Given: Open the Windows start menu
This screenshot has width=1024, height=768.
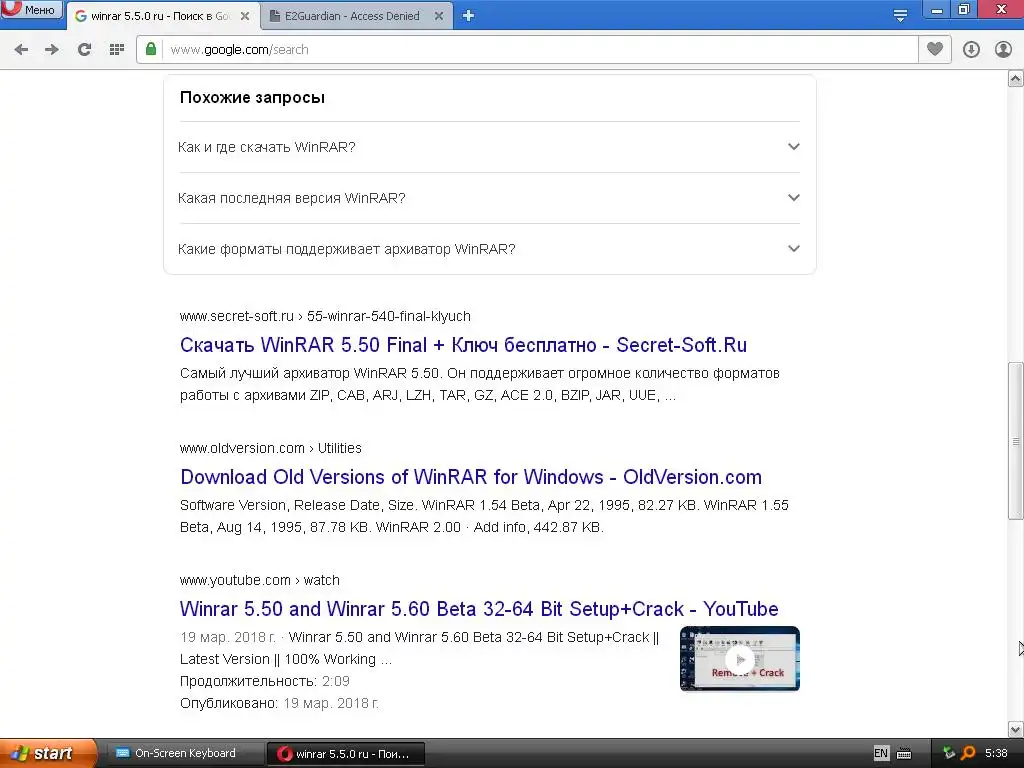Looking at the screenshot, I should click(x=47, y=753).
